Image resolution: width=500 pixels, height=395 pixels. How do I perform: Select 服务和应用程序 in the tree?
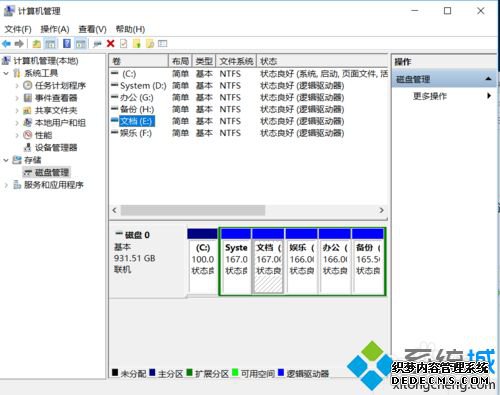click(54, 185)
